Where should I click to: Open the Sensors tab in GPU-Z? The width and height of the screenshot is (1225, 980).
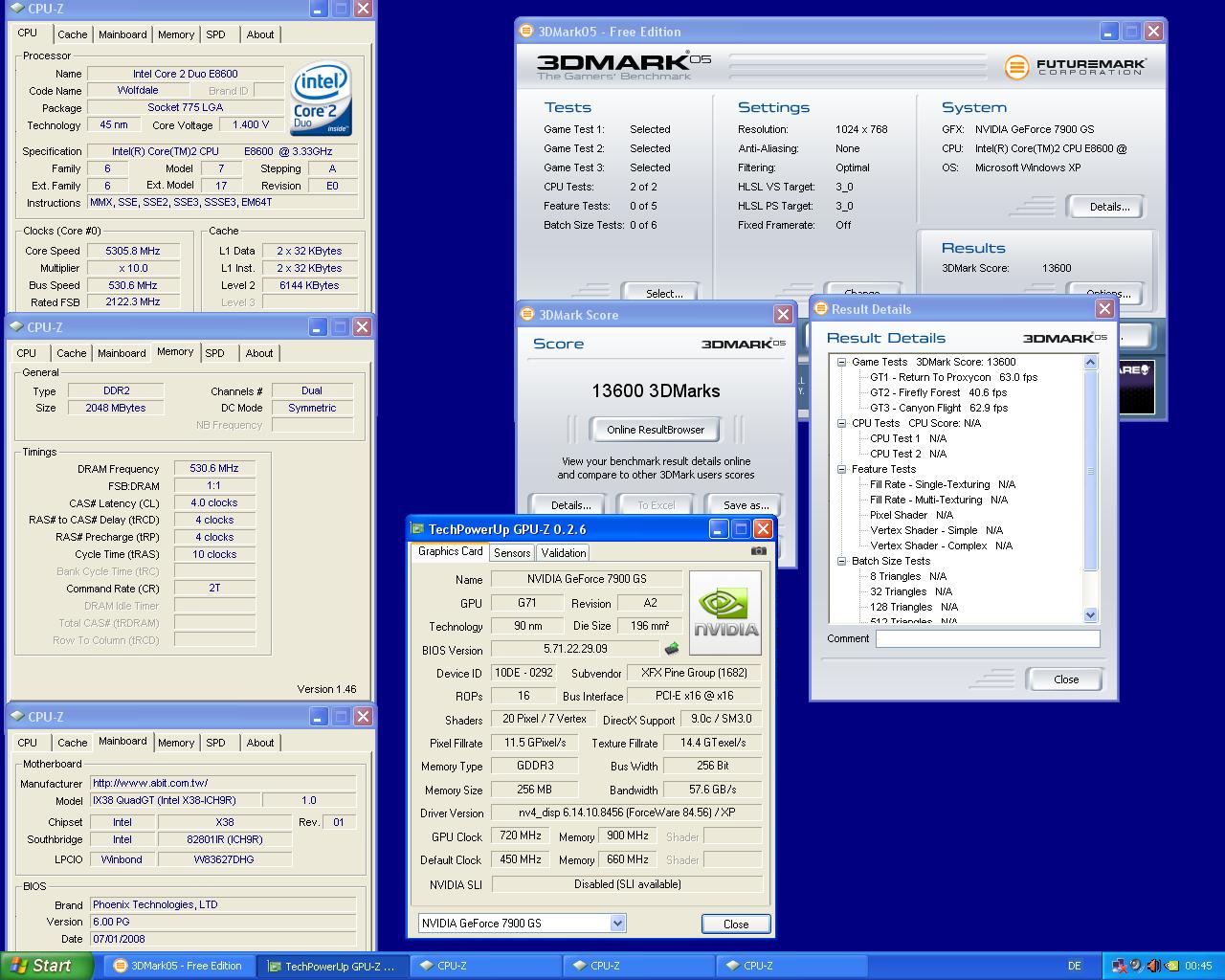click(x=512, y=552)
